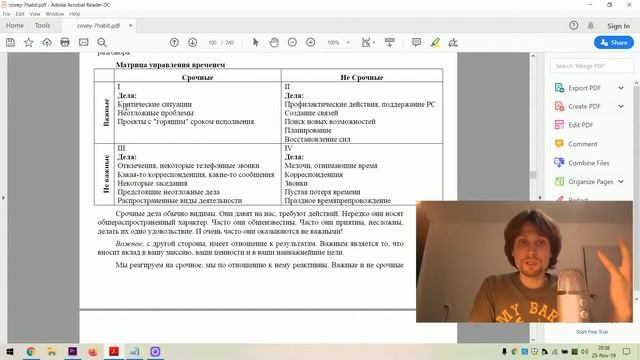Bookmark document with the star icon
640x360 pixels.
[29, 42]
